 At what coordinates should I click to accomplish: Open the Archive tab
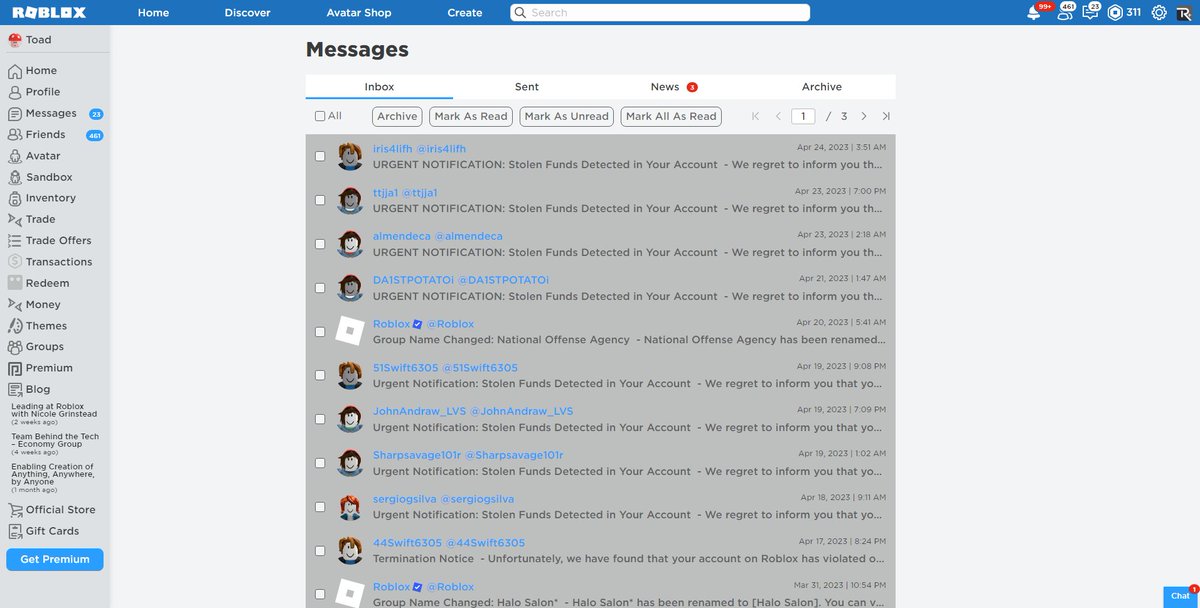pyautogui.click(x=822, y=87)
